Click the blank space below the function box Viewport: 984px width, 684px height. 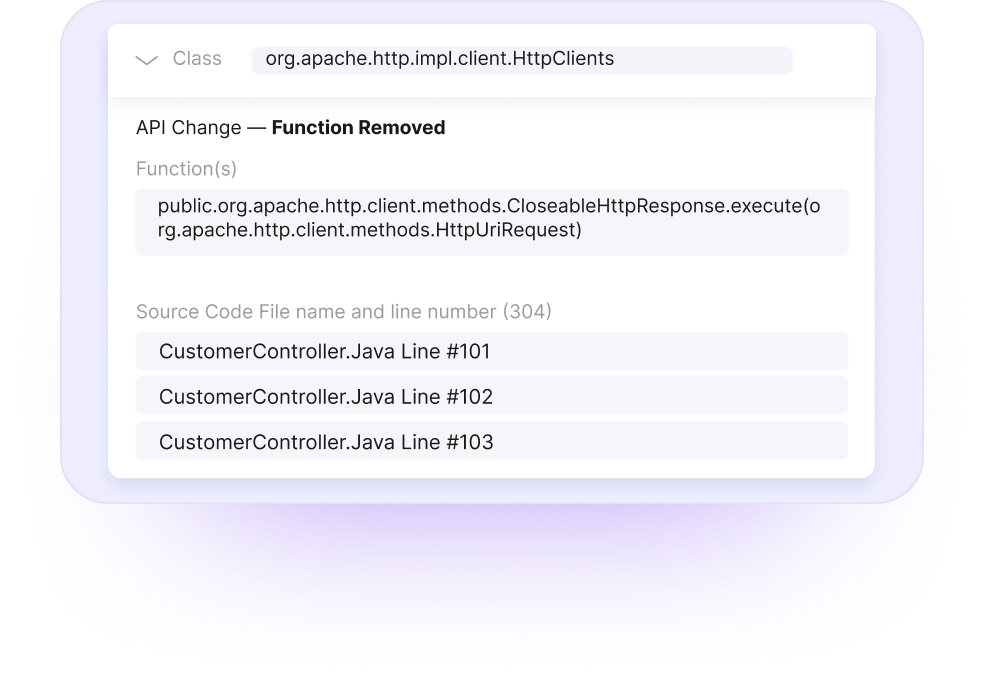(x=490, y=276)
